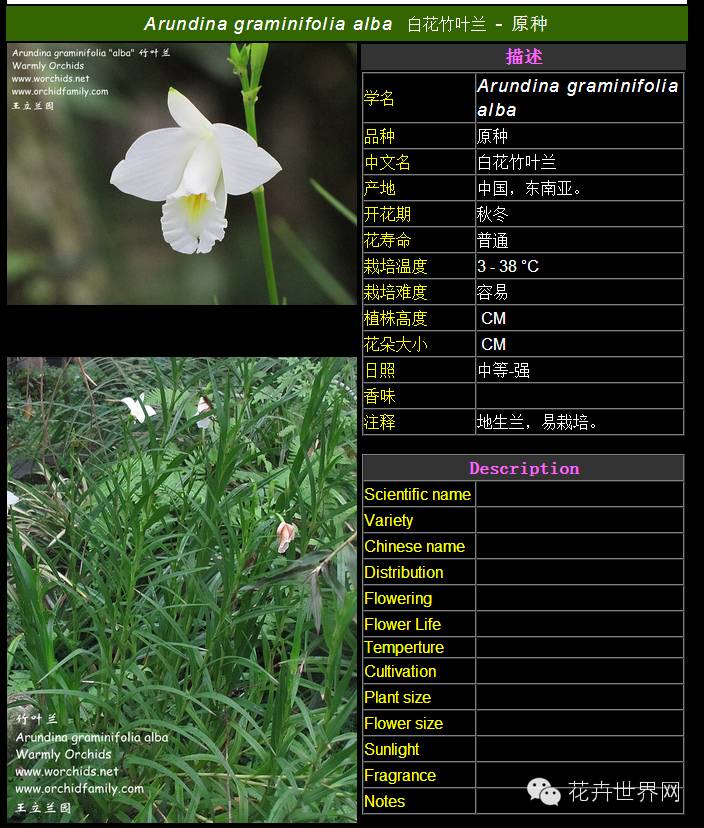
Task: Click www.orchidfamily.com text on the top photo
Action: point(60,91)
